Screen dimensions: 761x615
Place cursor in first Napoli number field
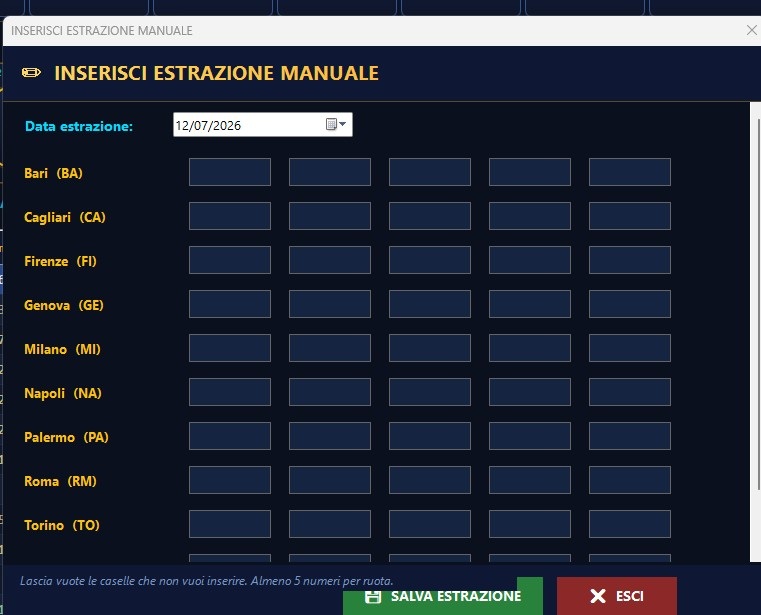pos(230,392)
